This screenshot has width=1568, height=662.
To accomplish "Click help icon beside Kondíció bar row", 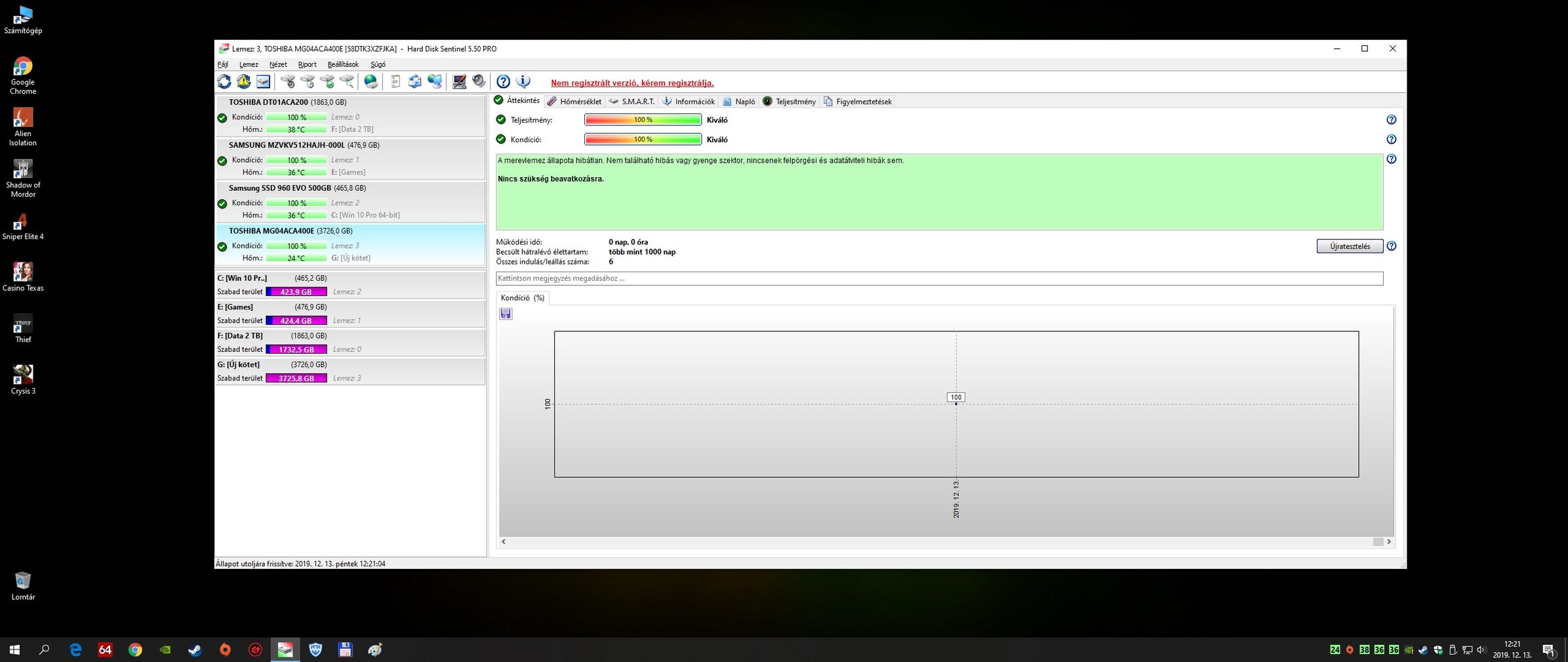I will 1391,140.
